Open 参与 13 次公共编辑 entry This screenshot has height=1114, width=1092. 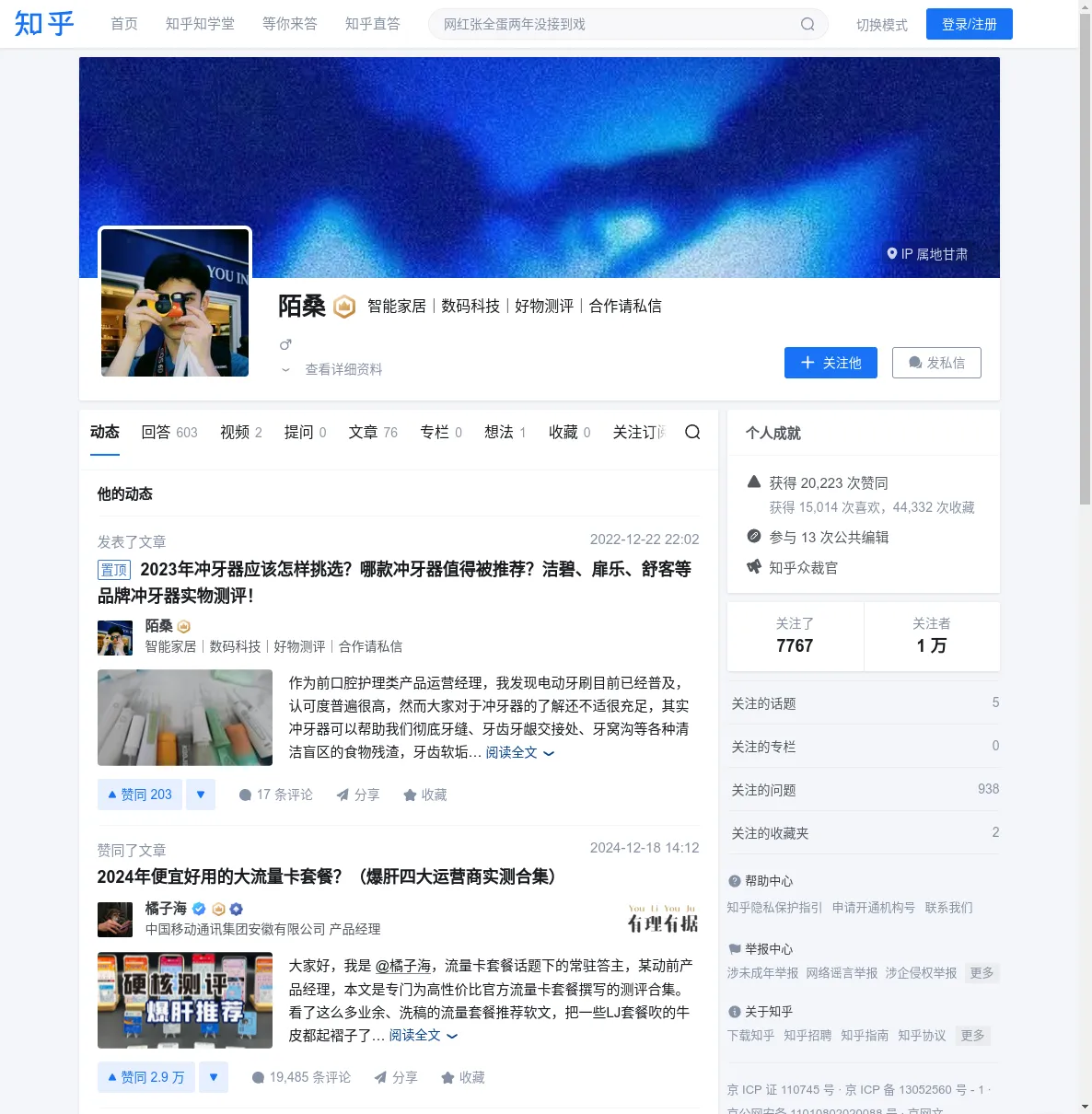[x=818, y=537]
